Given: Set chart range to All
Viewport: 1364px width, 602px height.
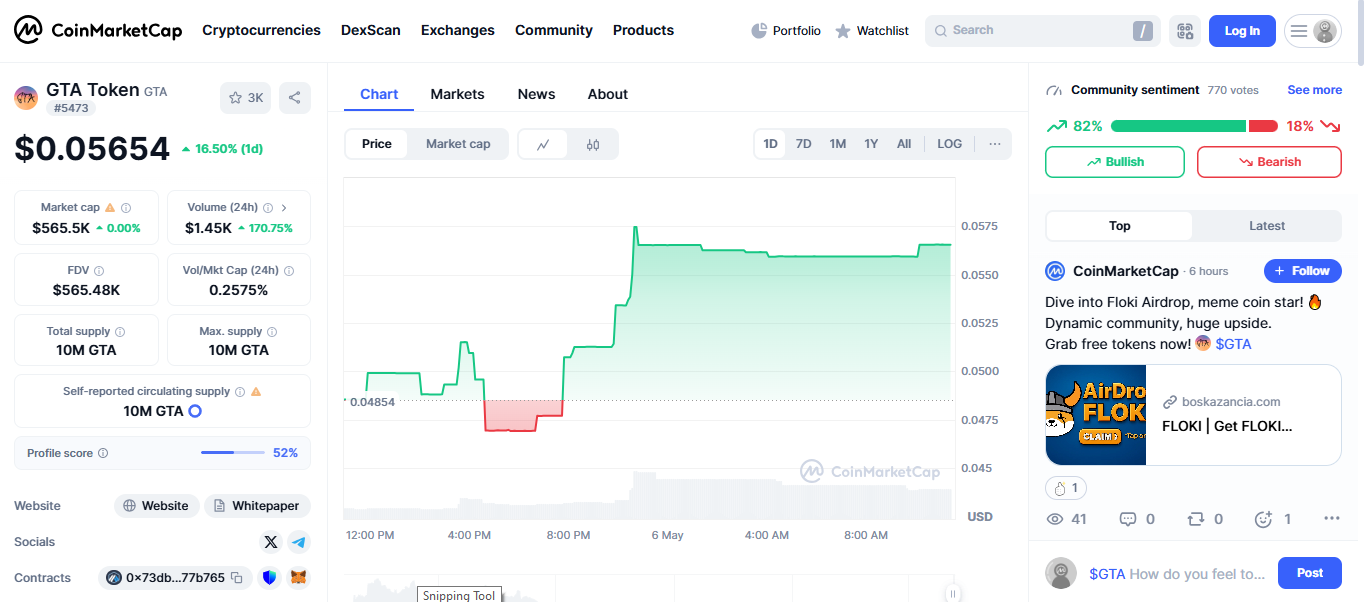Looking at the screenshot, I should coord(904,144).
